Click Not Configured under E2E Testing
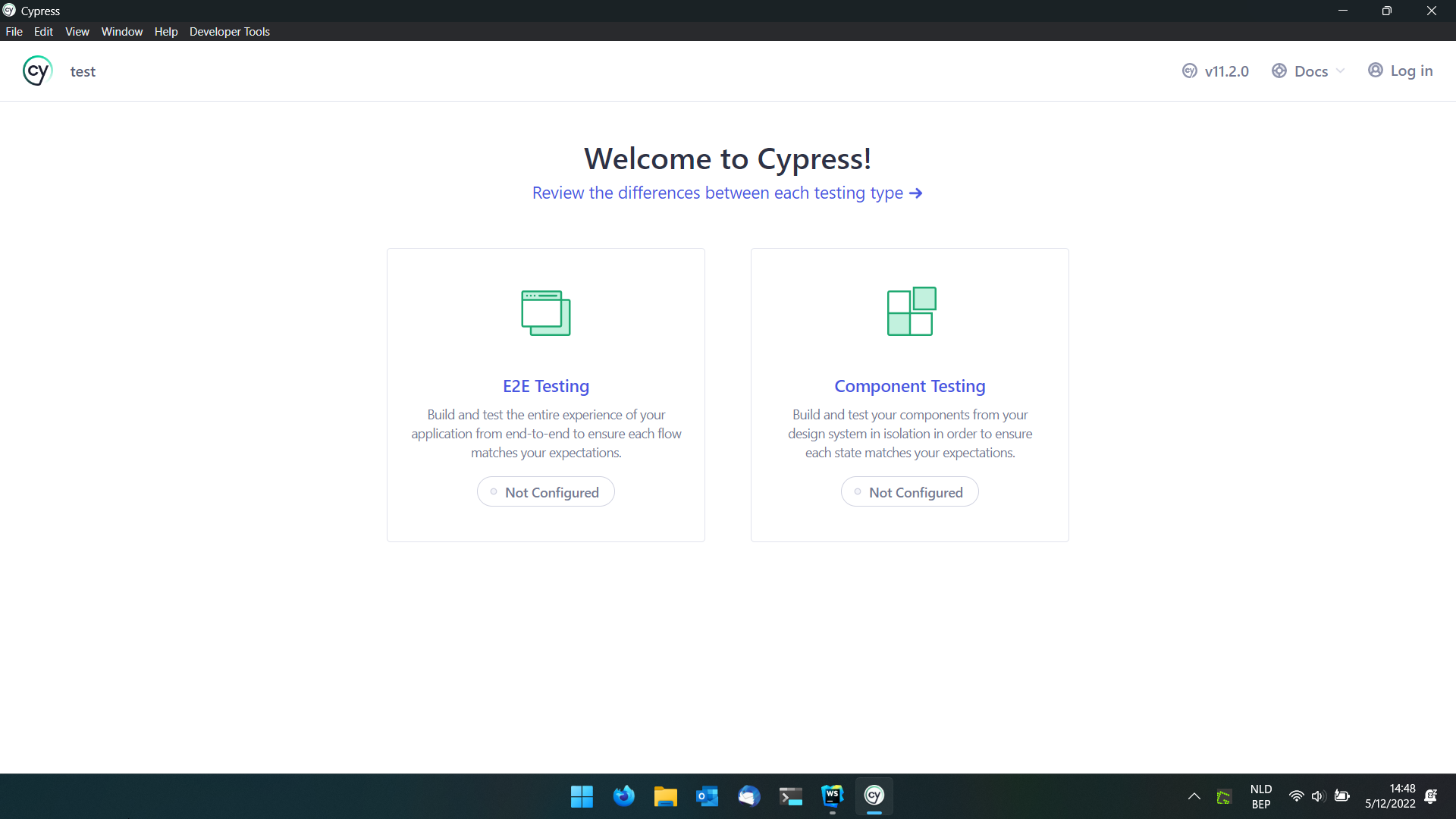Image resolution: width=1456 pixels, height=819 pixels. (545, 492)
